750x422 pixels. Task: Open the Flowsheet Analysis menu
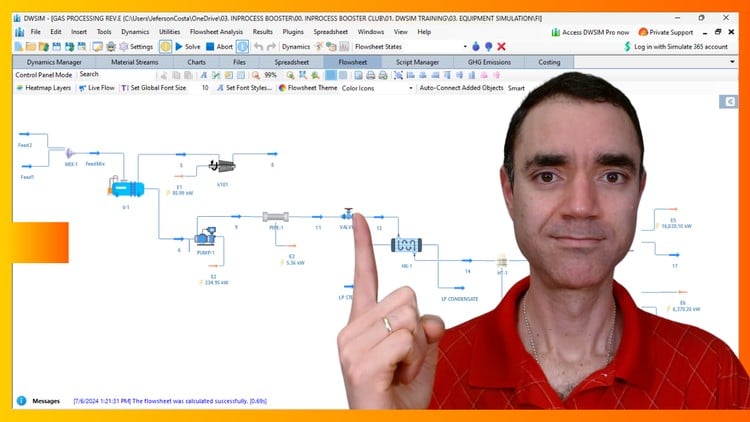click(216, 32)
